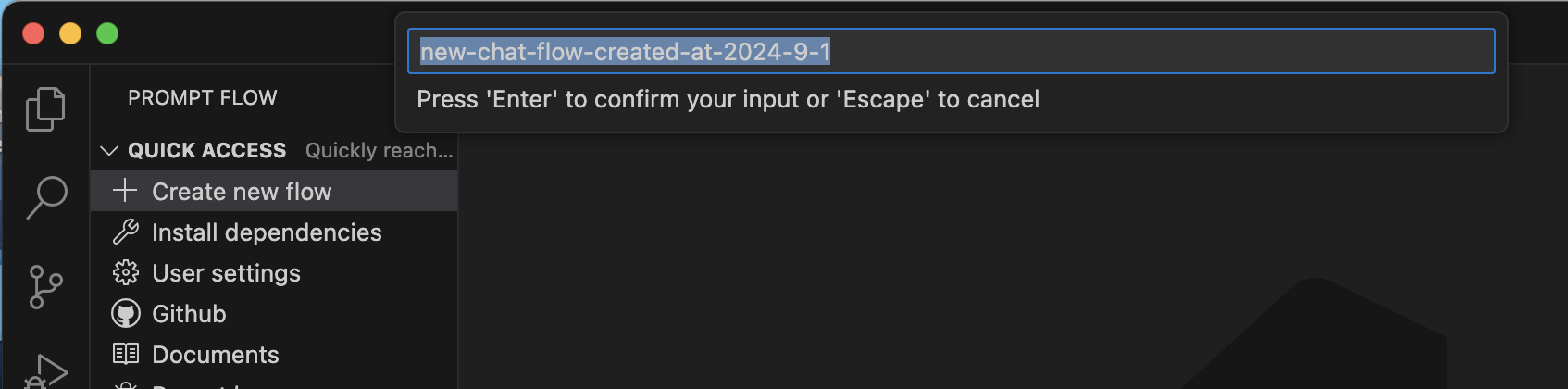Minimize the window with the yellow button
This screenshot has width=1568, height=389.
70,33
